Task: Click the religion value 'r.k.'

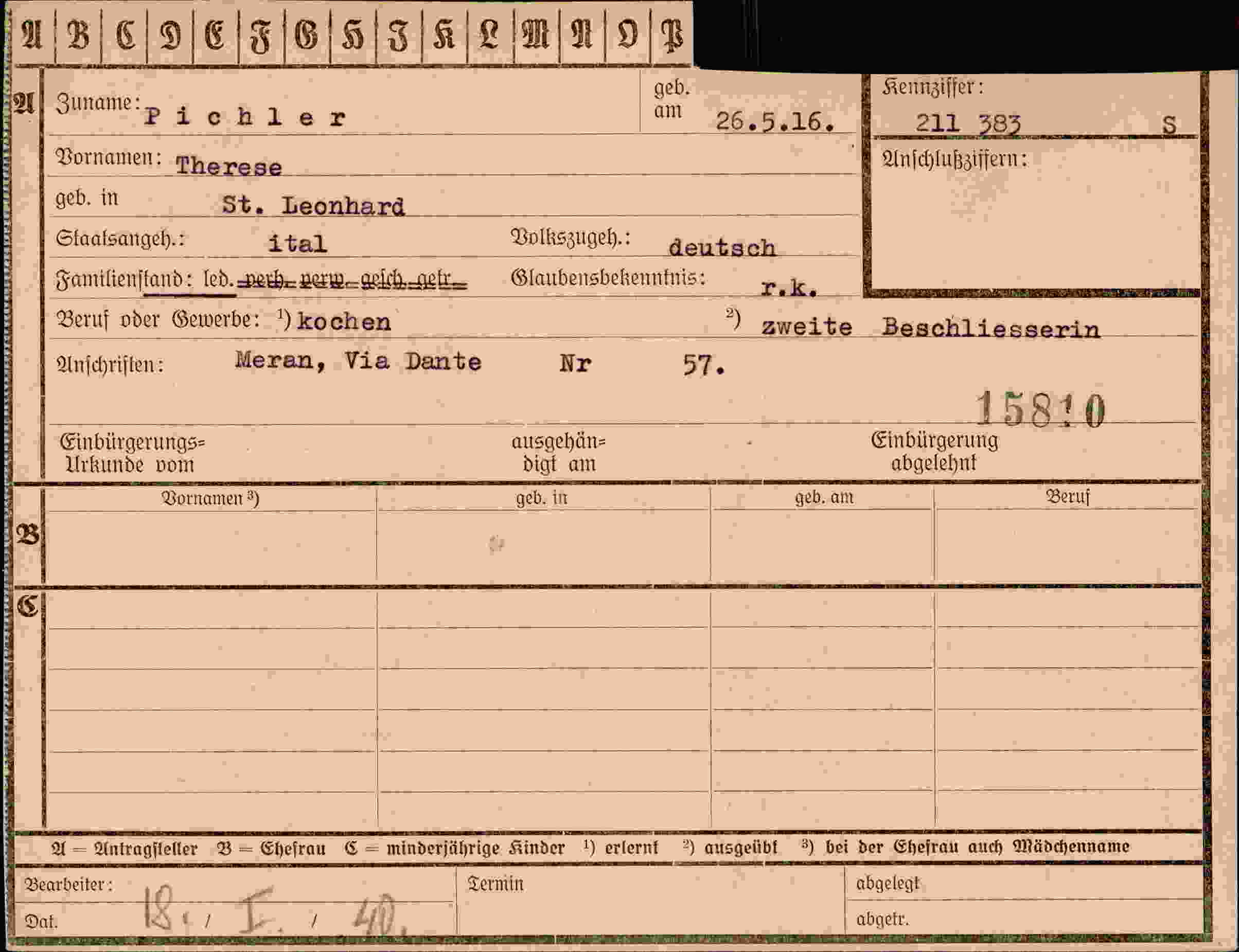Action: [789, 288]
